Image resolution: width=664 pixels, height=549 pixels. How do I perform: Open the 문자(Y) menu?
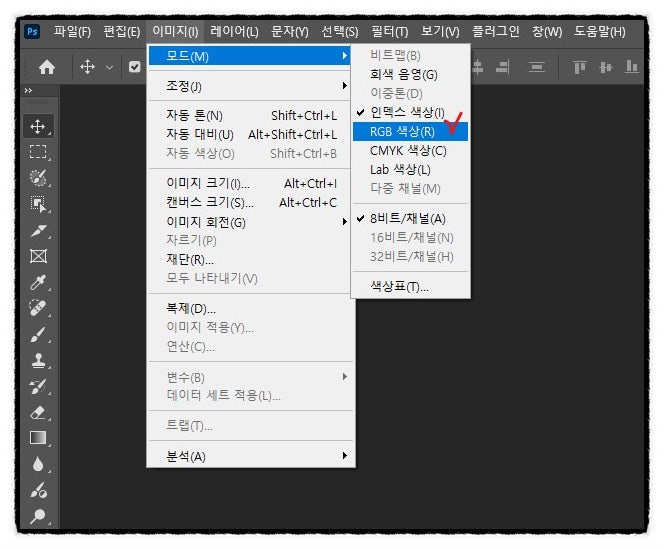click(x=290, y=32)
